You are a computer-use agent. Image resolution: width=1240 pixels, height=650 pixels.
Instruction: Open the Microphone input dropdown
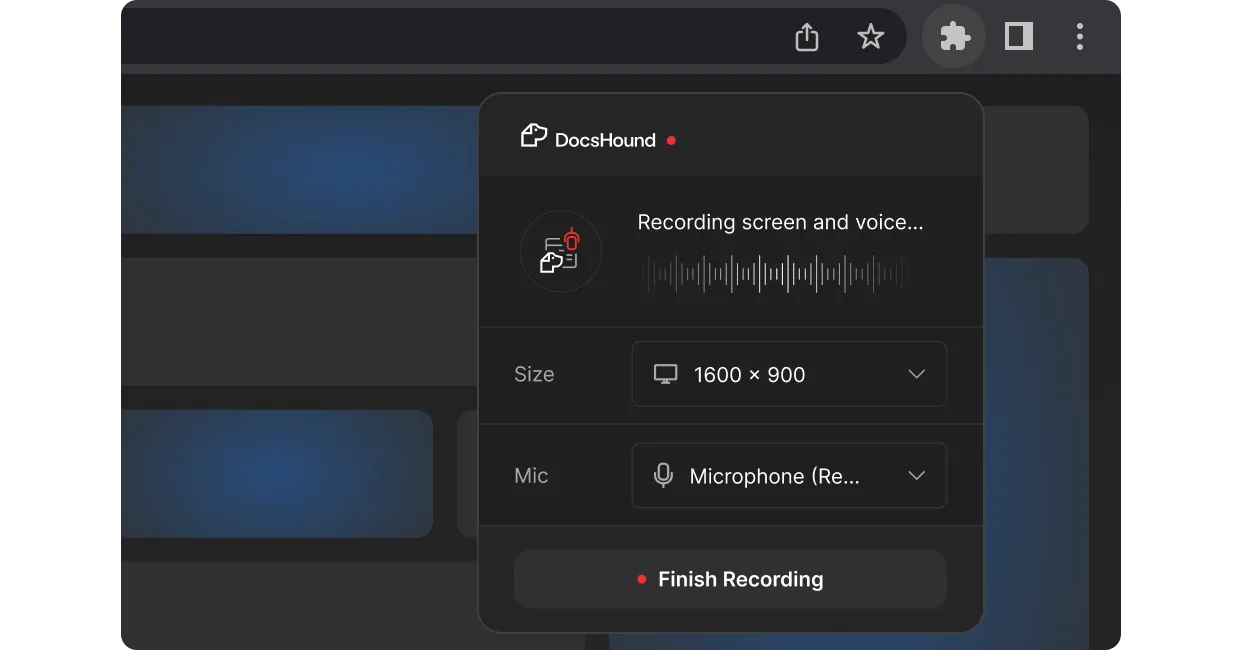pyautogui.click(x=788, y=476)
